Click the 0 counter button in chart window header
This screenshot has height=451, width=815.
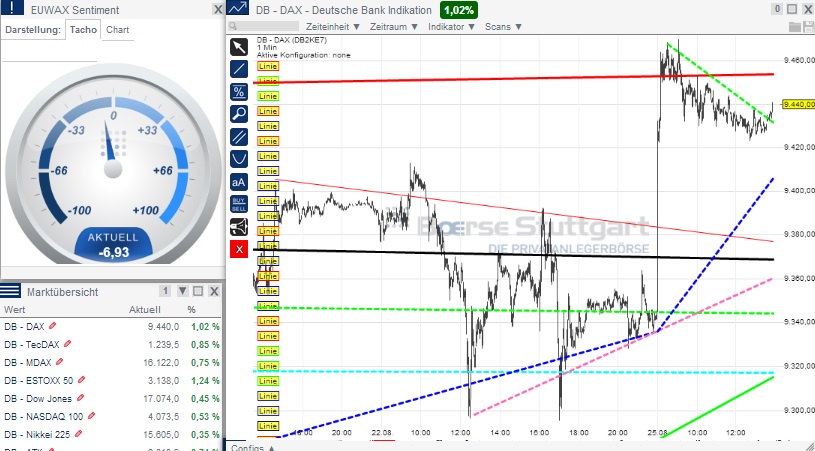pos(777,9)
